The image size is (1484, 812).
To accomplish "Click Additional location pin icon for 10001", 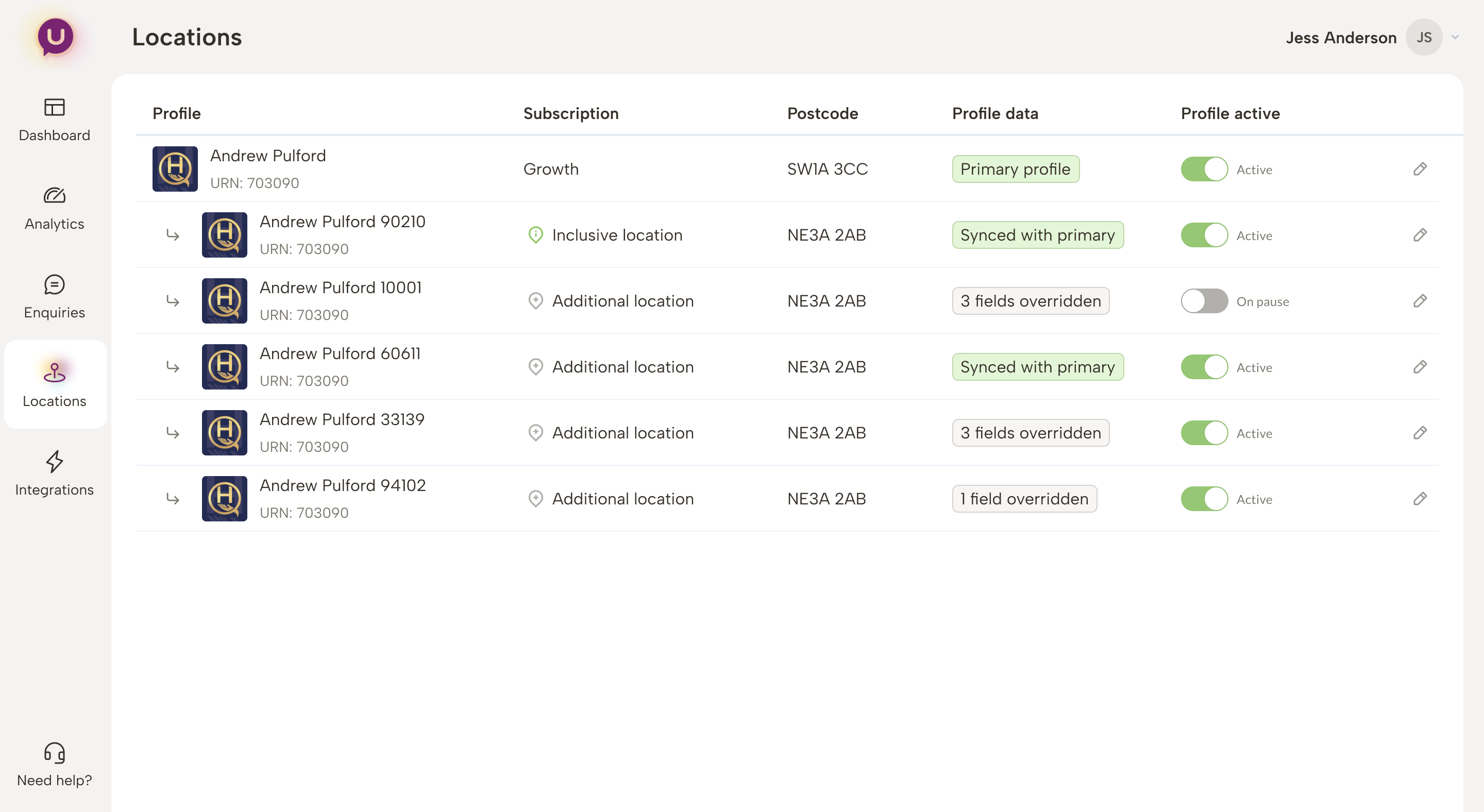I will 536,301.
